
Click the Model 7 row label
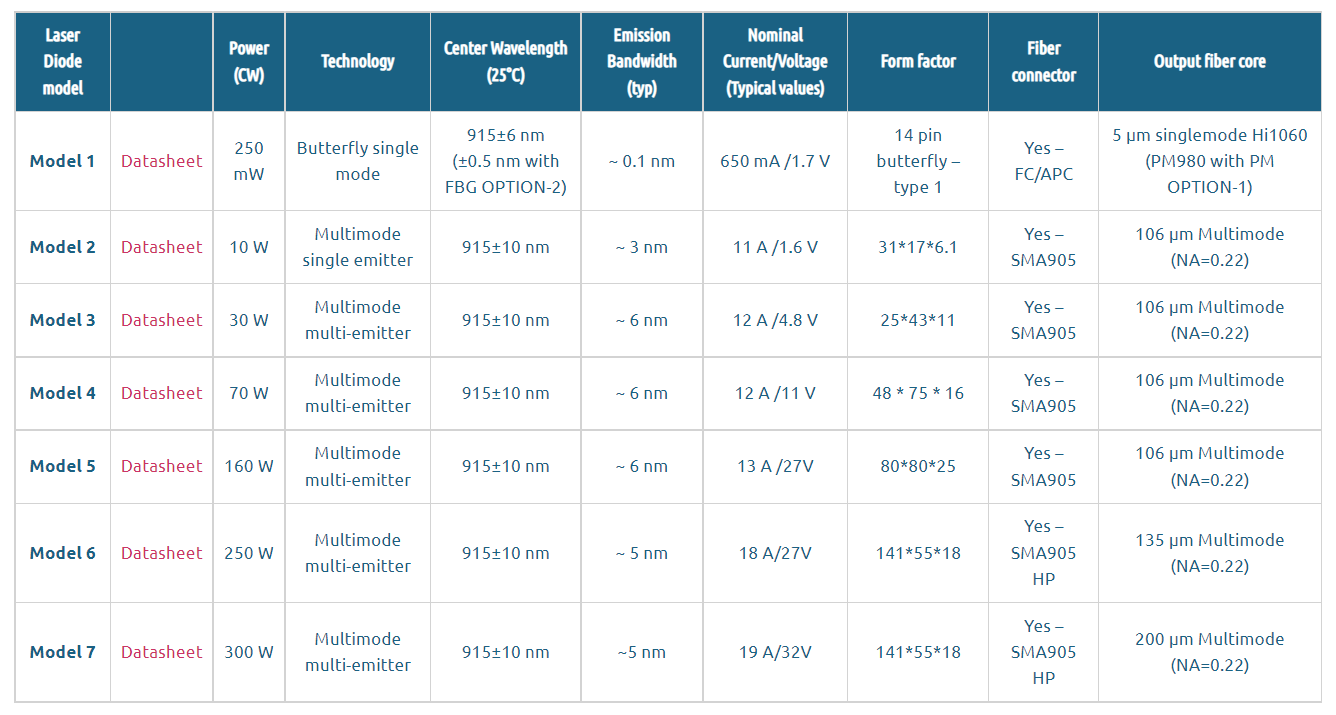tap(63, 652)
